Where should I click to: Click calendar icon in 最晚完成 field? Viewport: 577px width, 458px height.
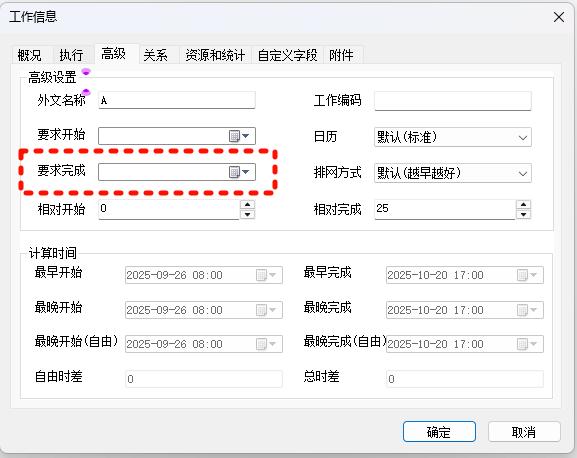point(522,310)
